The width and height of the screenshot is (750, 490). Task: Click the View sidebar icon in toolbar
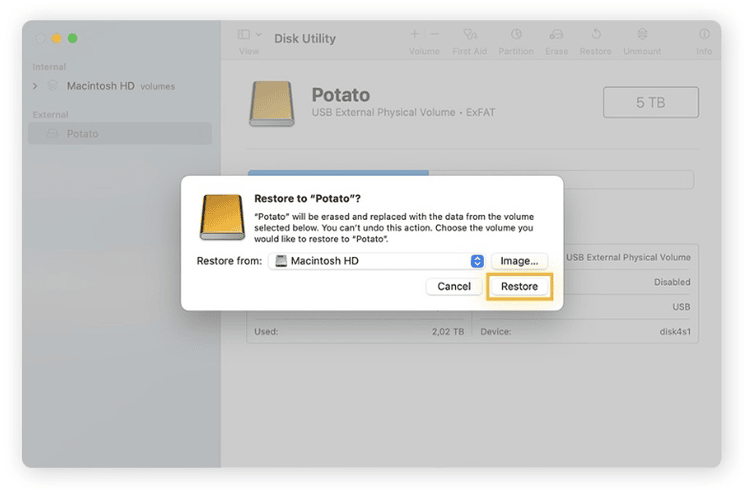tap(243, 34)
